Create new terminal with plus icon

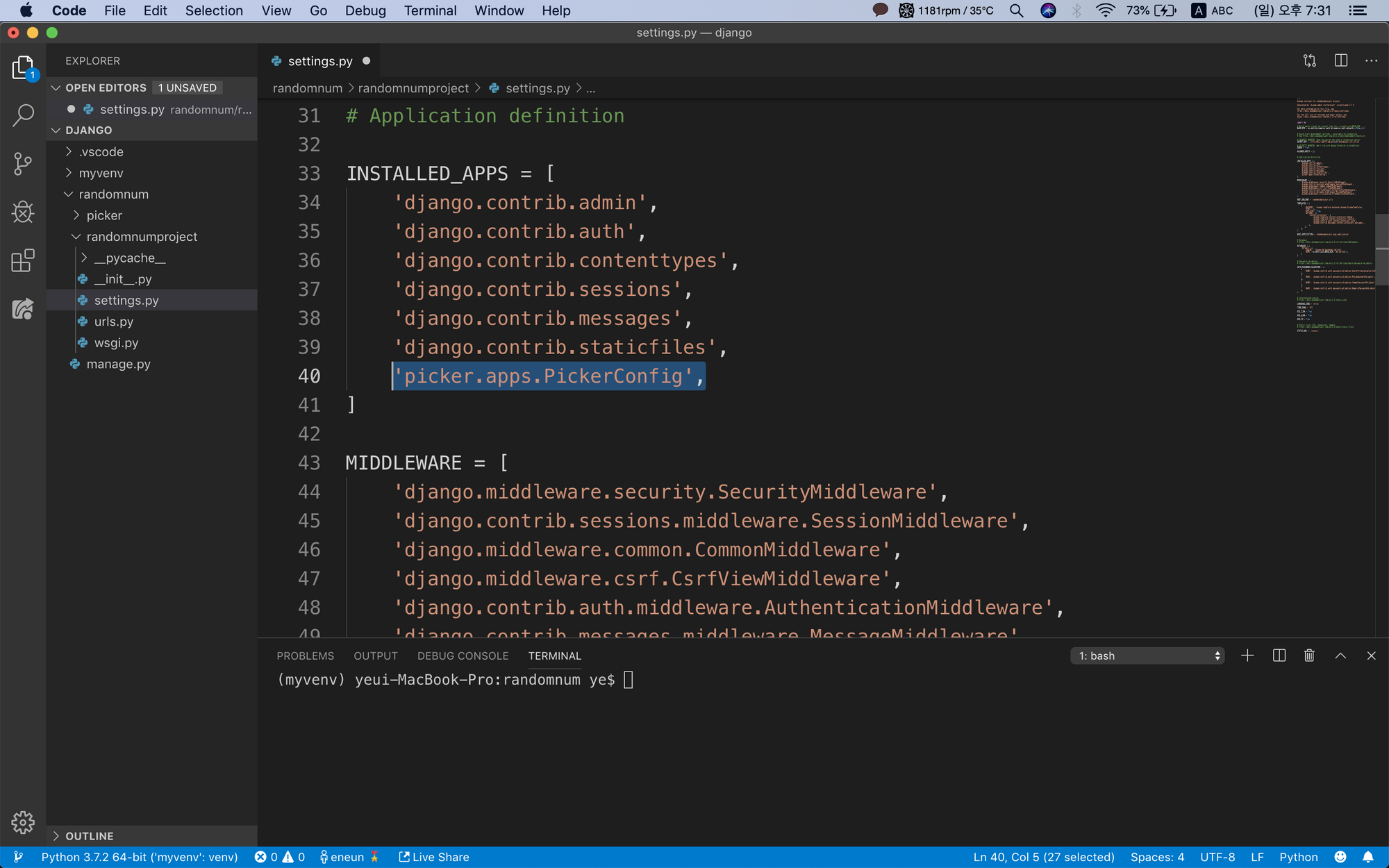1247,656
